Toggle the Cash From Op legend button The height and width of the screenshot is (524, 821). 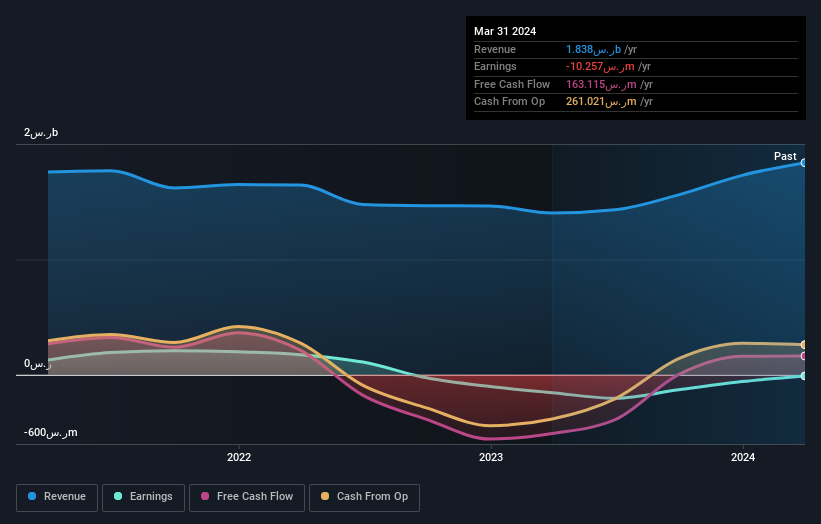point(364,497)
